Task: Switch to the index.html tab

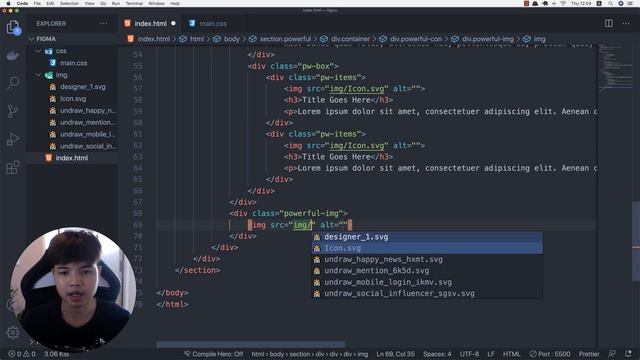Action: point(150,23)
